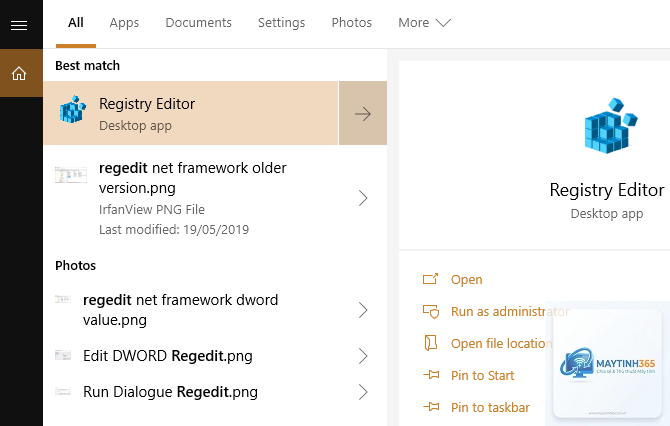Click thumbnail of Run Dialogue Regedit.png

pos(63,391)
